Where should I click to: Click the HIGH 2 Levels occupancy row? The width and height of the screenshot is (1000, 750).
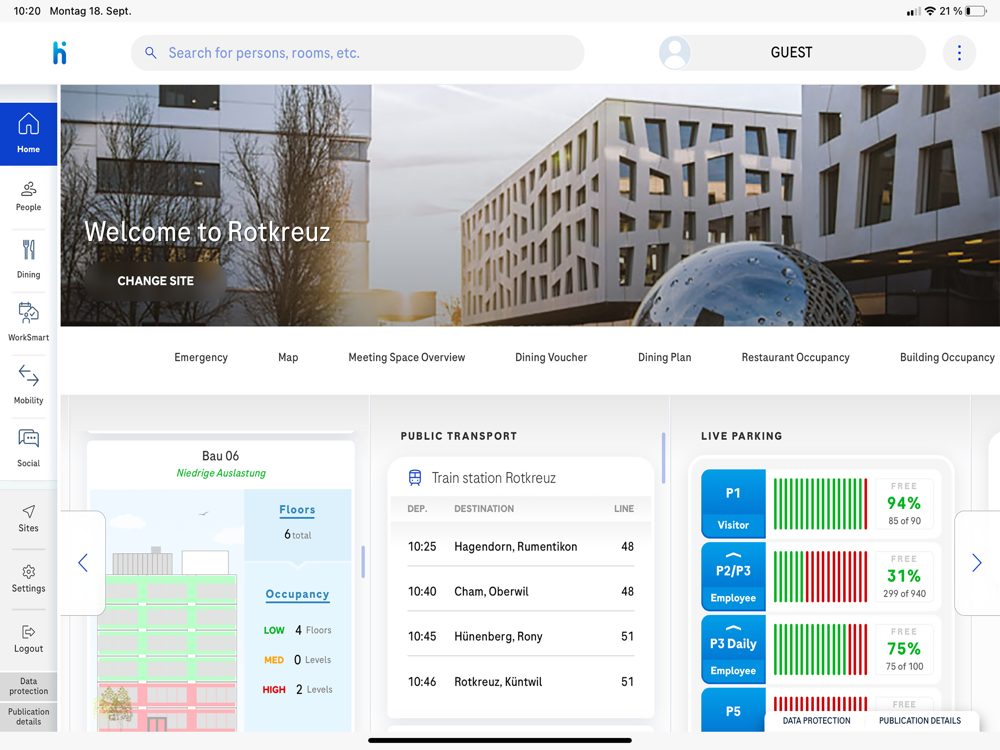point(297,689)
